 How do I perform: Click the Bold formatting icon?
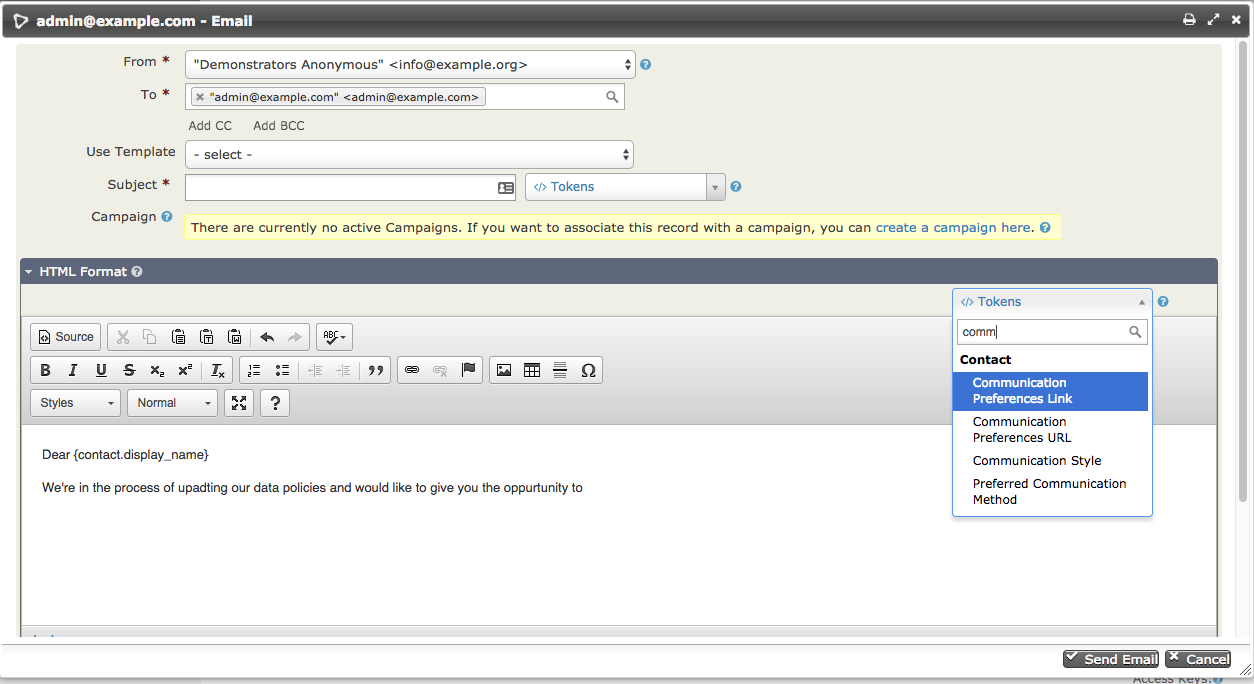(45, 370)
